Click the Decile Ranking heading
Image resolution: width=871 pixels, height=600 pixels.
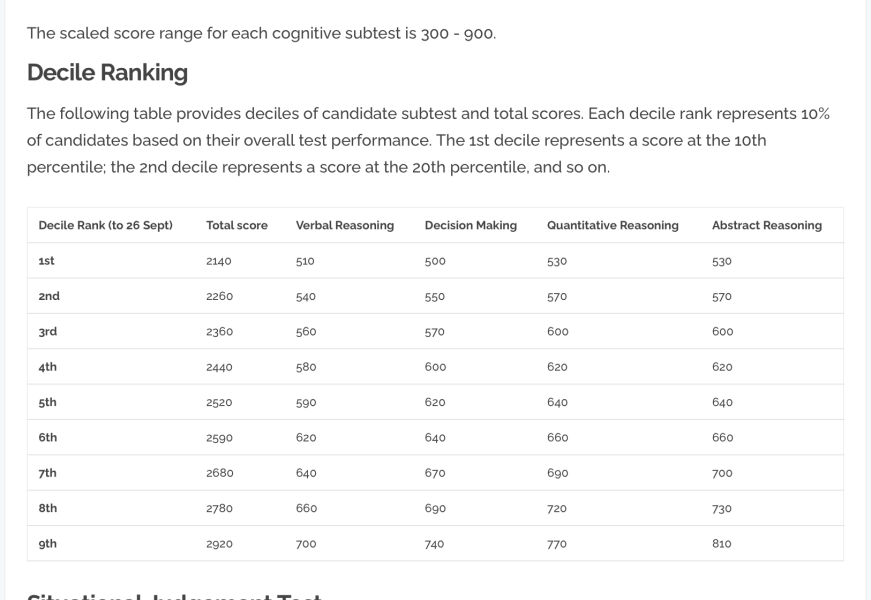click(x=107, y=73)
